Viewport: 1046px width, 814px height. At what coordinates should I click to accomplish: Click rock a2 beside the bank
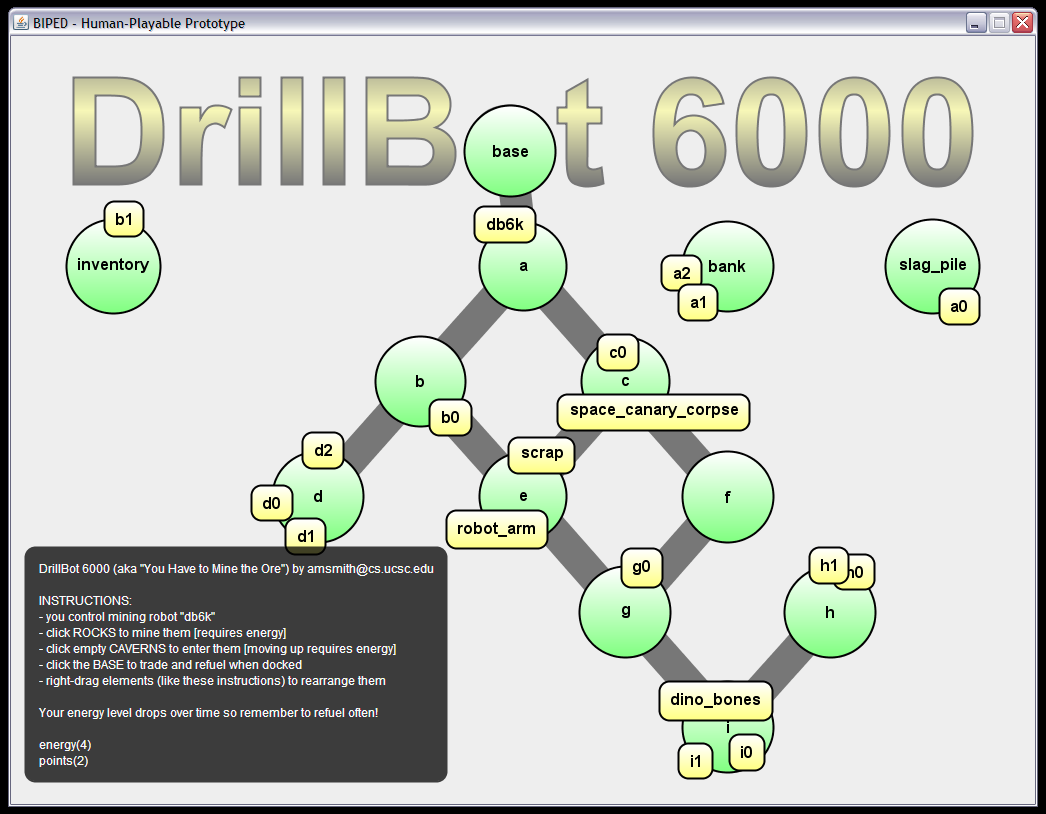click(682, 272)
